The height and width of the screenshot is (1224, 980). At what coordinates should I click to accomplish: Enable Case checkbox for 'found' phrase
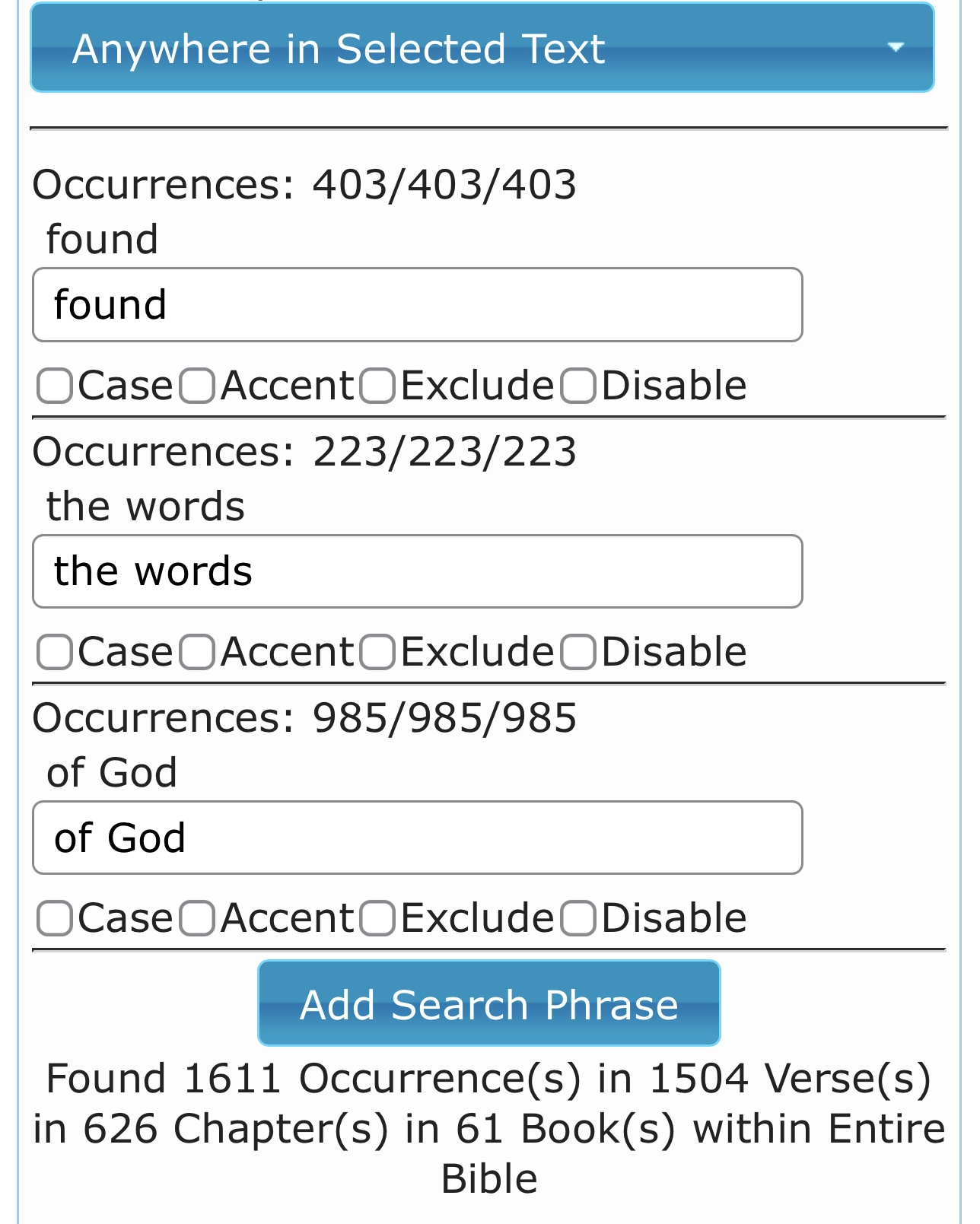coord(55,386)
